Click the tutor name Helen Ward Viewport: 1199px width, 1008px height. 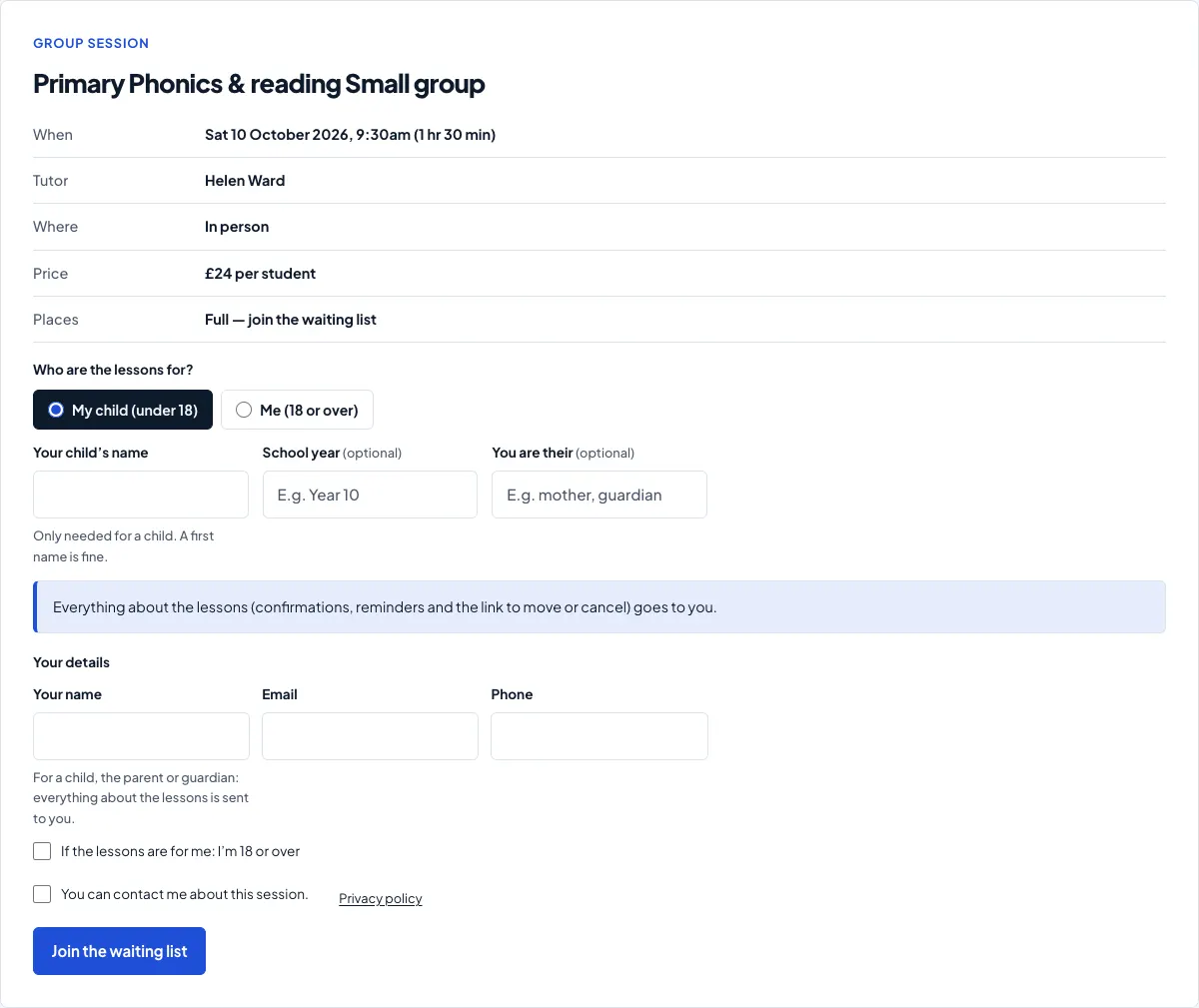coord(245,181)
